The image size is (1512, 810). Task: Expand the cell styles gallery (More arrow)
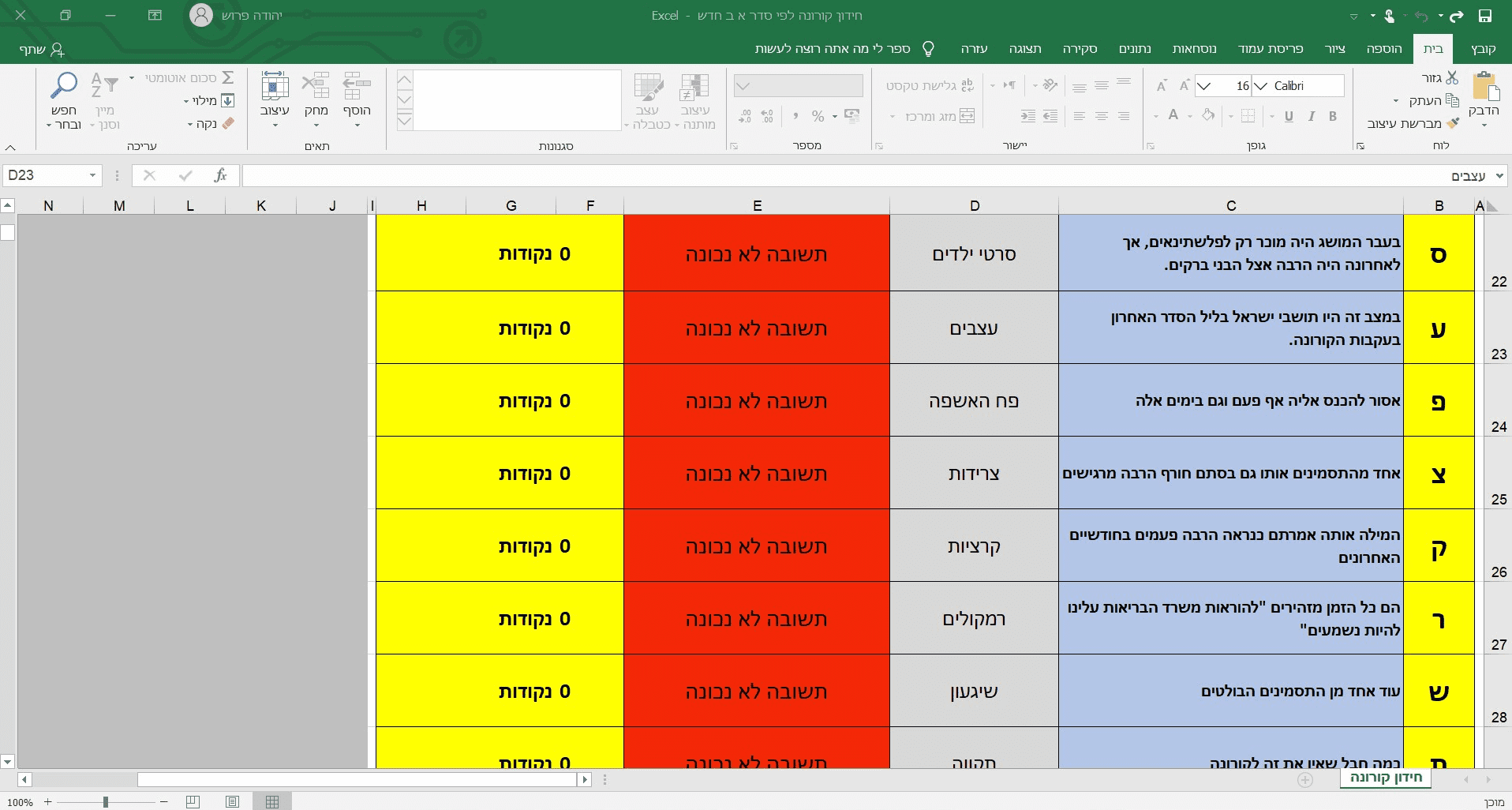404,121
